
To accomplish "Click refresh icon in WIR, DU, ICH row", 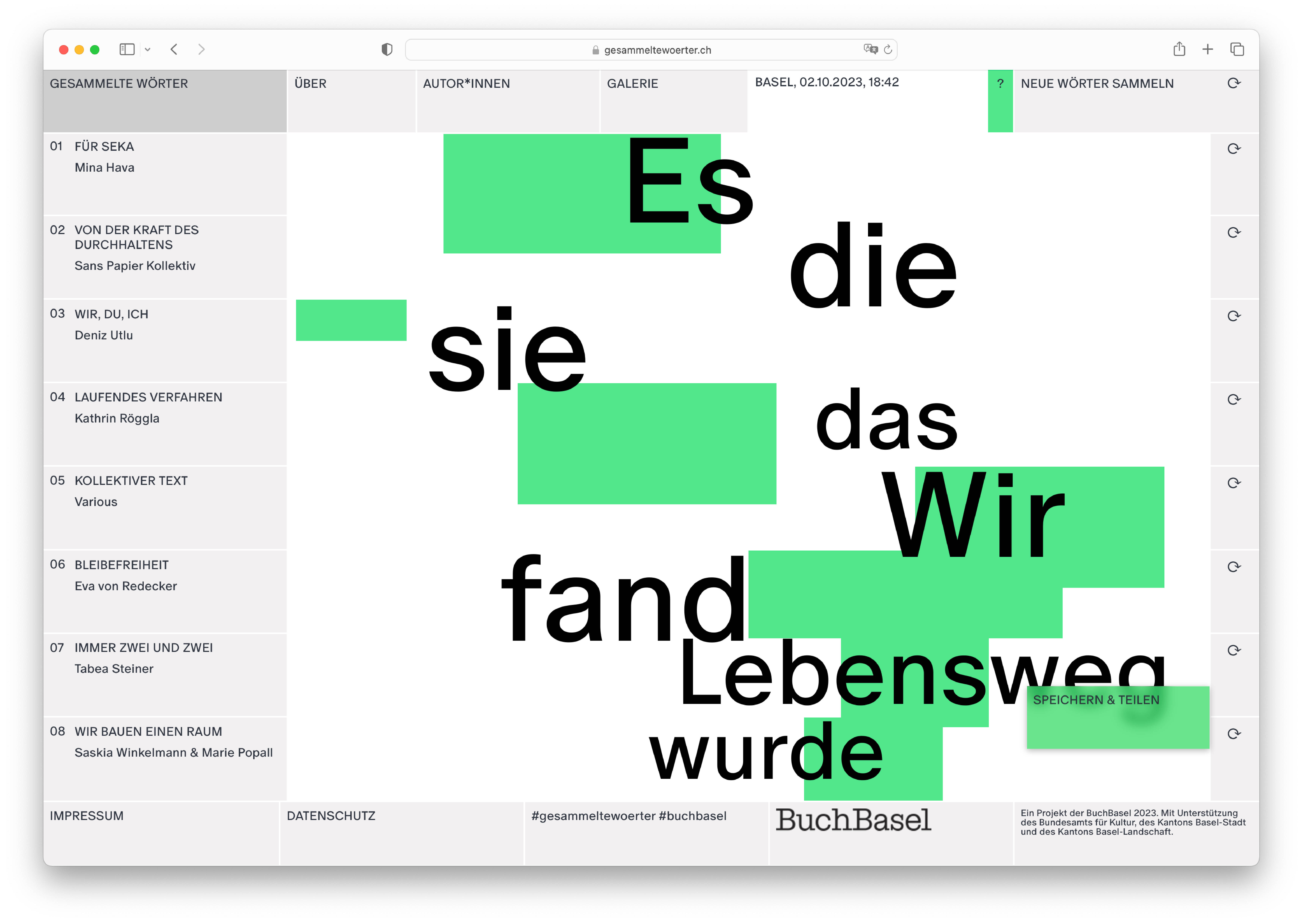I will [x=1234, y=316].
